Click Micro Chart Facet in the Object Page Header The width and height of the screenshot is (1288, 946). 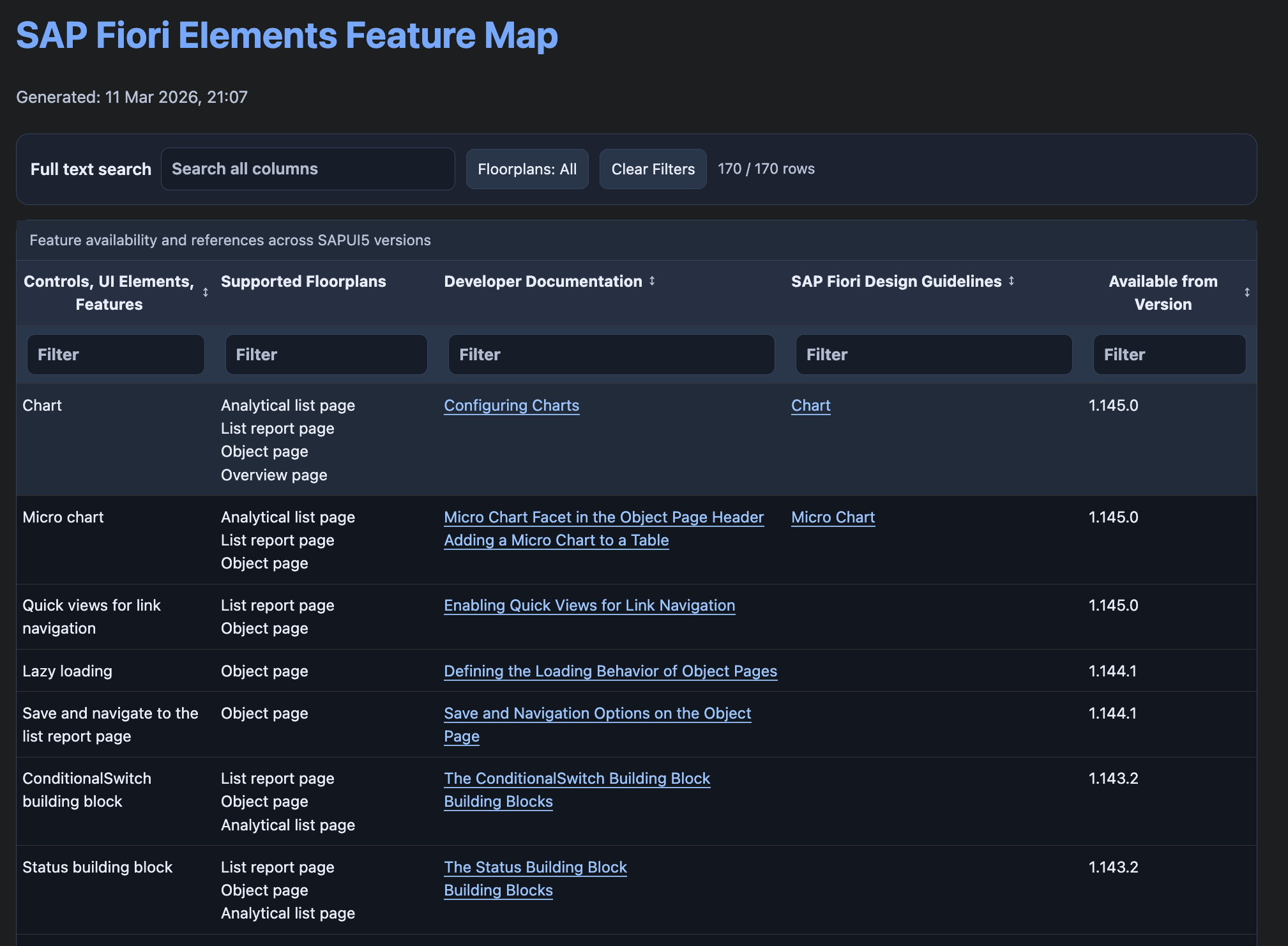click(604, 517)
